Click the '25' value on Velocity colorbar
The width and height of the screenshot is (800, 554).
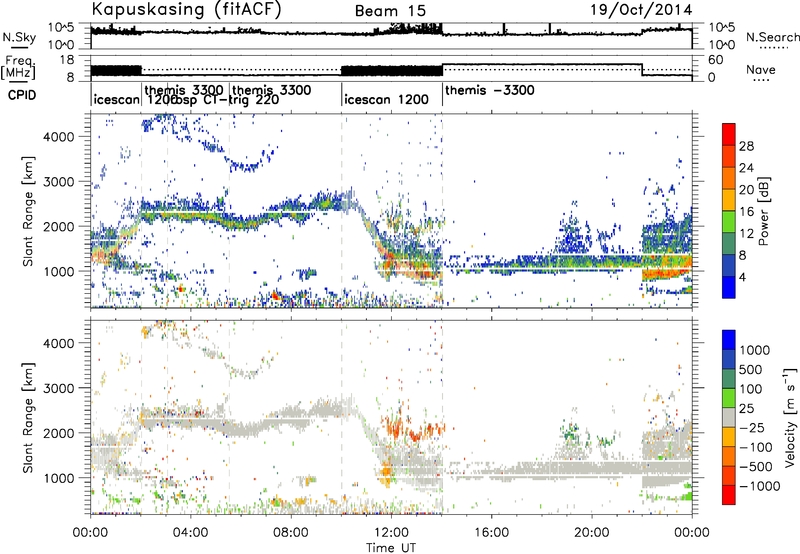pos(746,409)
